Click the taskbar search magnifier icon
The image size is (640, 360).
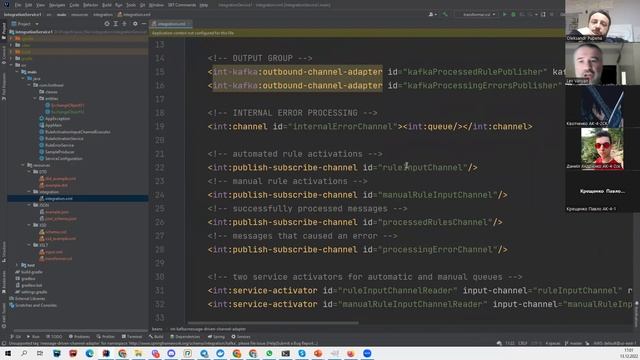pyautogui.click(x=24, y=353)
